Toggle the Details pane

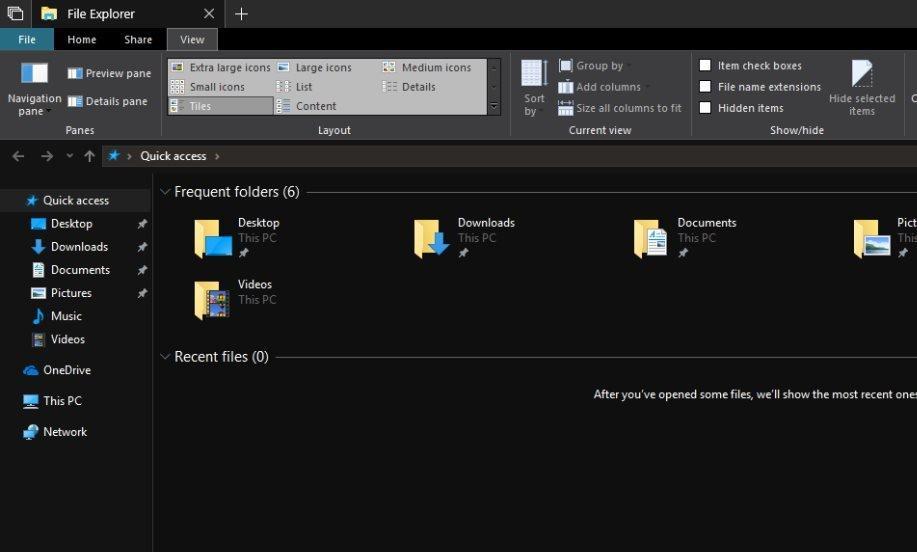pos(108,101)
